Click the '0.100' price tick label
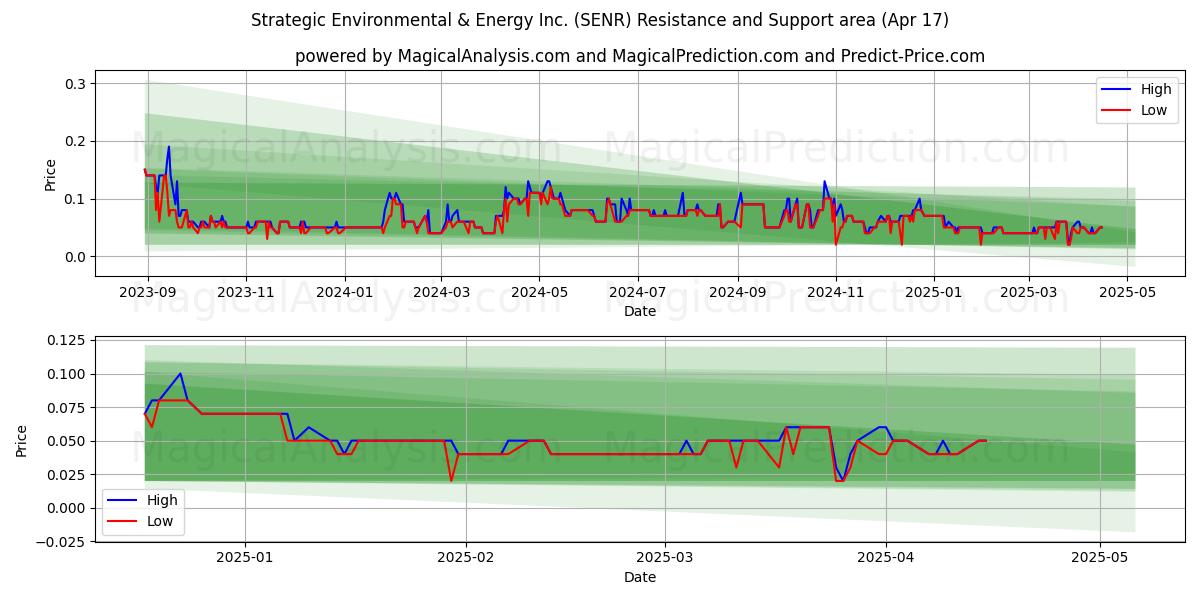Viewport: 1200px width, 600px height. click(x=69, y=375)
